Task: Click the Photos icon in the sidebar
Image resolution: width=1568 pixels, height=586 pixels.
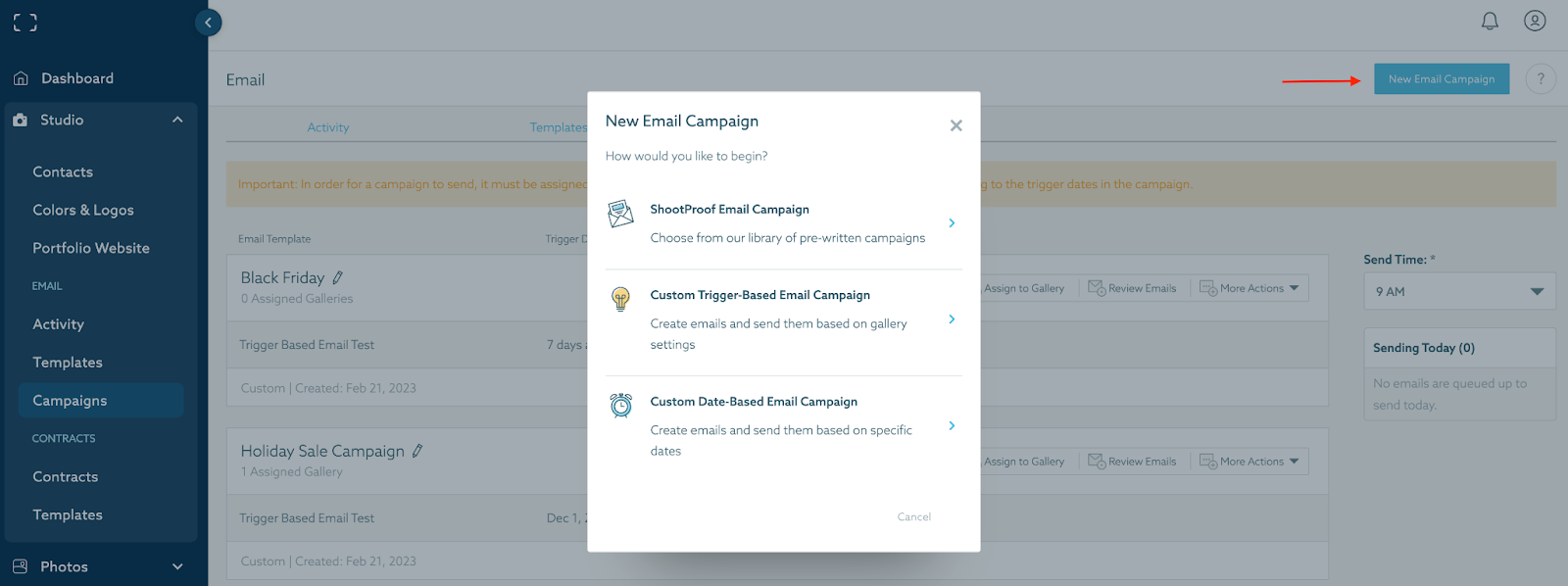Action: tap(21, 566)
